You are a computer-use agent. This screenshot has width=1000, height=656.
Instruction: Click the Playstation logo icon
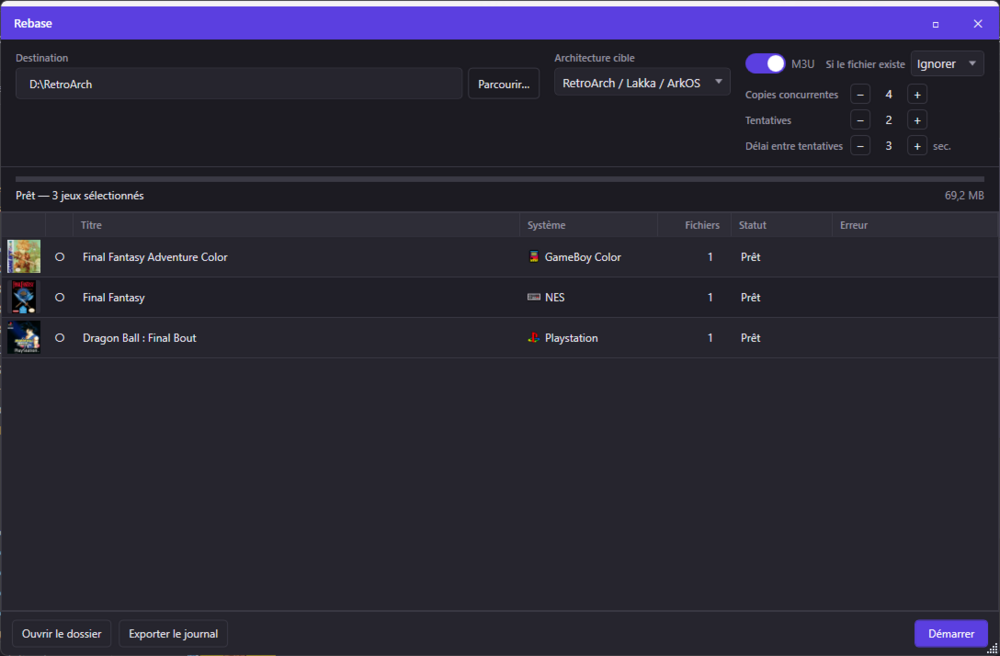534,338
